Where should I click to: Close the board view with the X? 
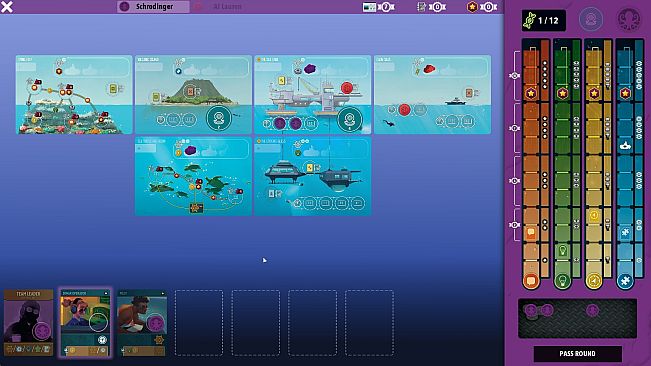pyautogui.click(x=7, y=7)
